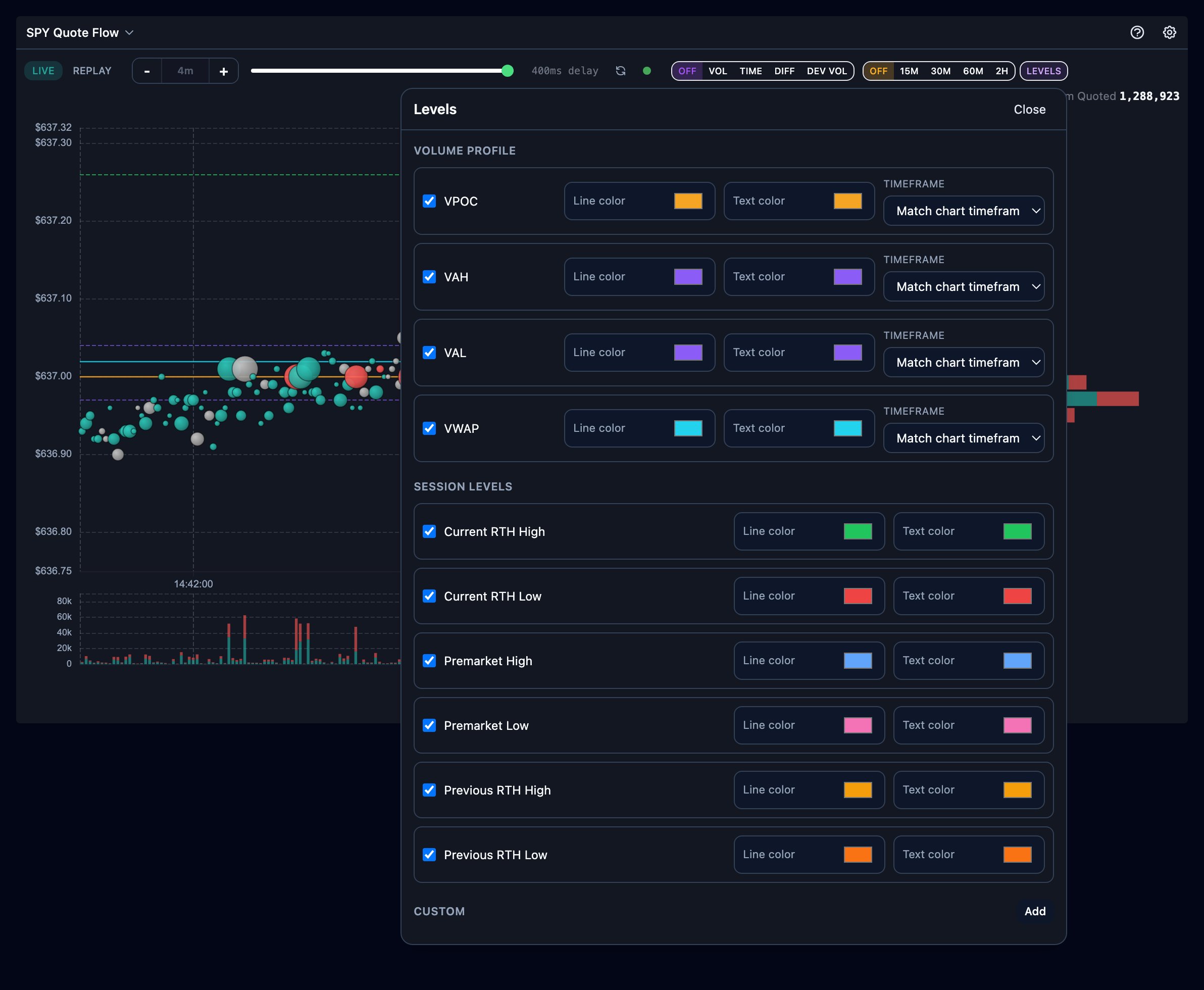
Task: Disable the Previous RTH Low checkbox
Action: coord(429,855)
